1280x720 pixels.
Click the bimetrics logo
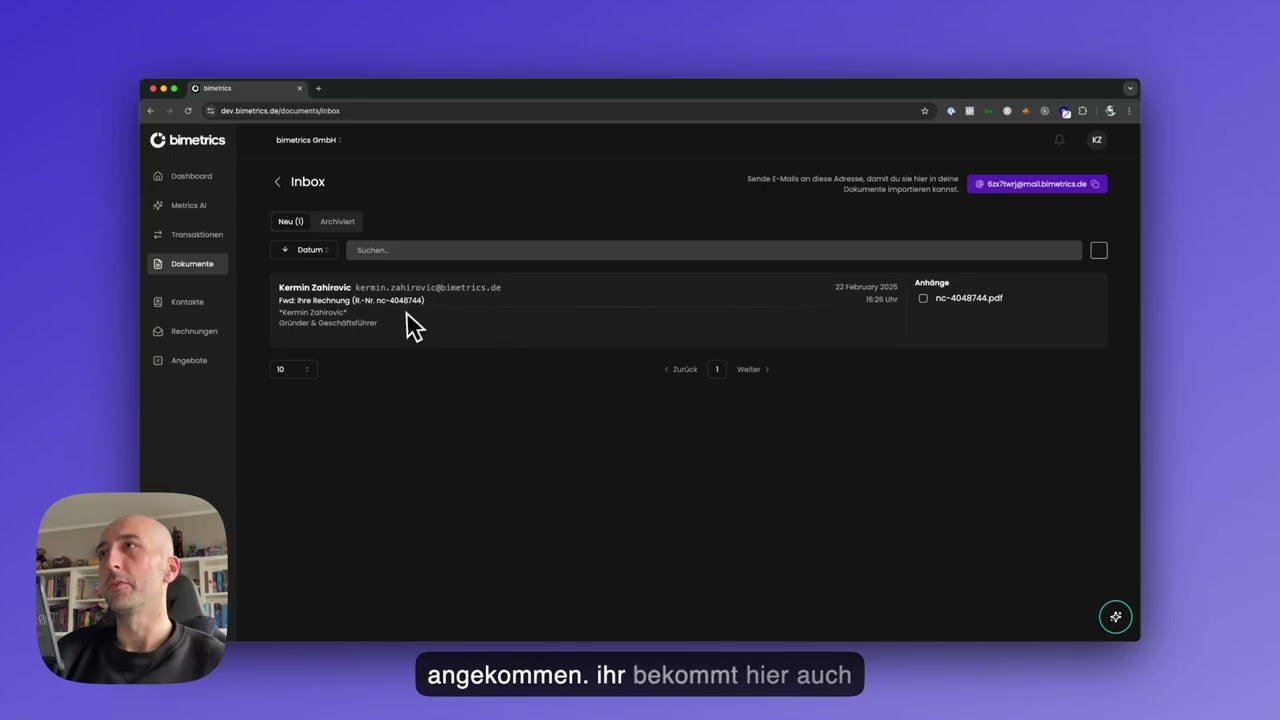tap(188, 140)
